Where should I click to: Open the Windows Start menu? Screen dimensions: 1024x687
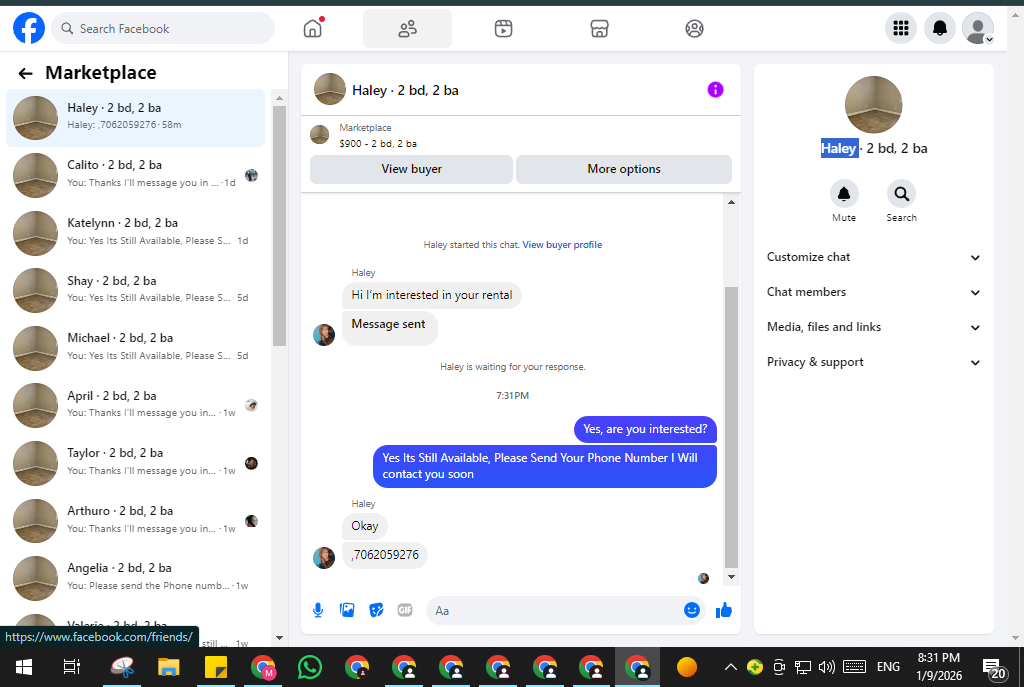pyautogui.click(x=24, y=667)
